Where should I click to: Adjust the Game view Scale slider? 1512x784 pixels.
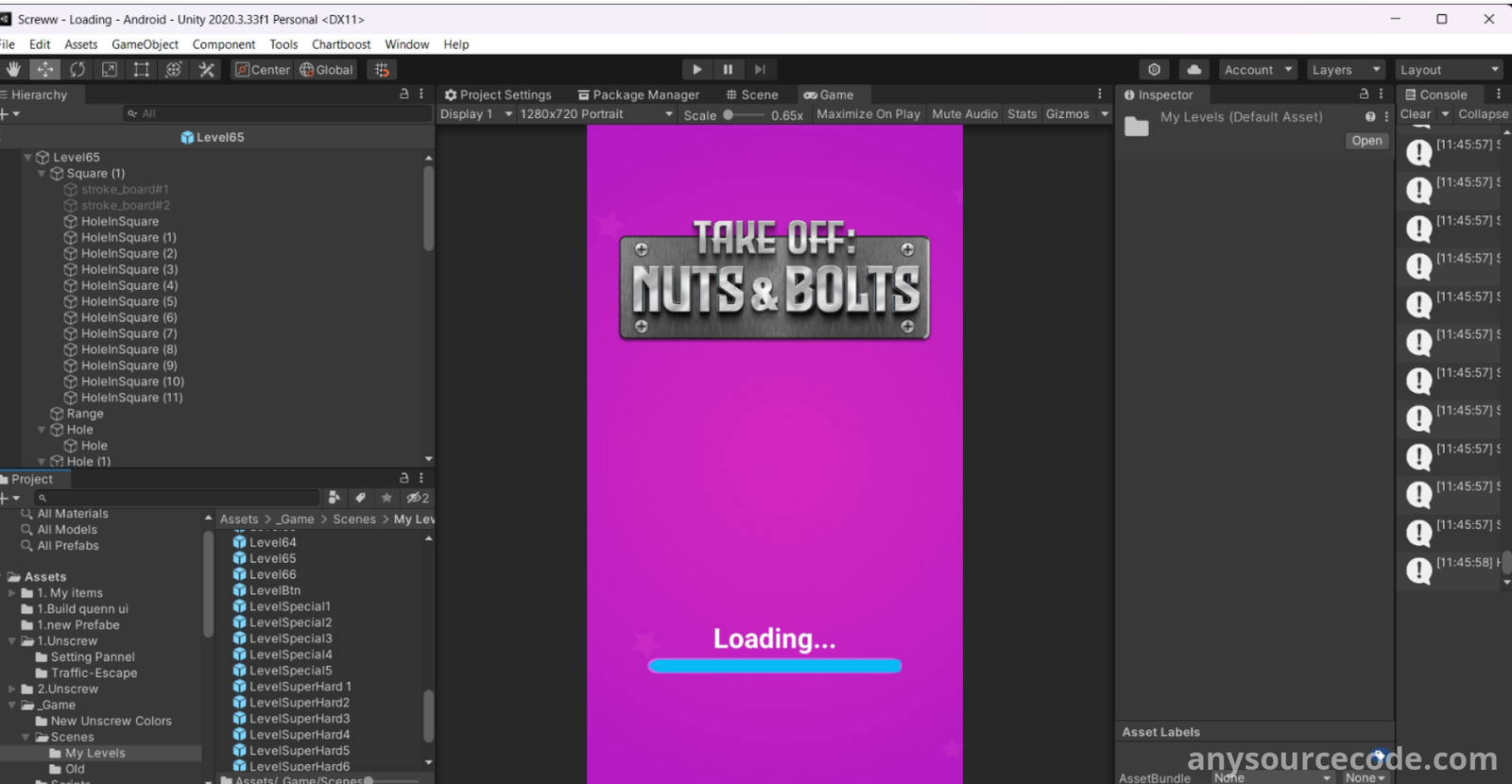click(744, 114)
